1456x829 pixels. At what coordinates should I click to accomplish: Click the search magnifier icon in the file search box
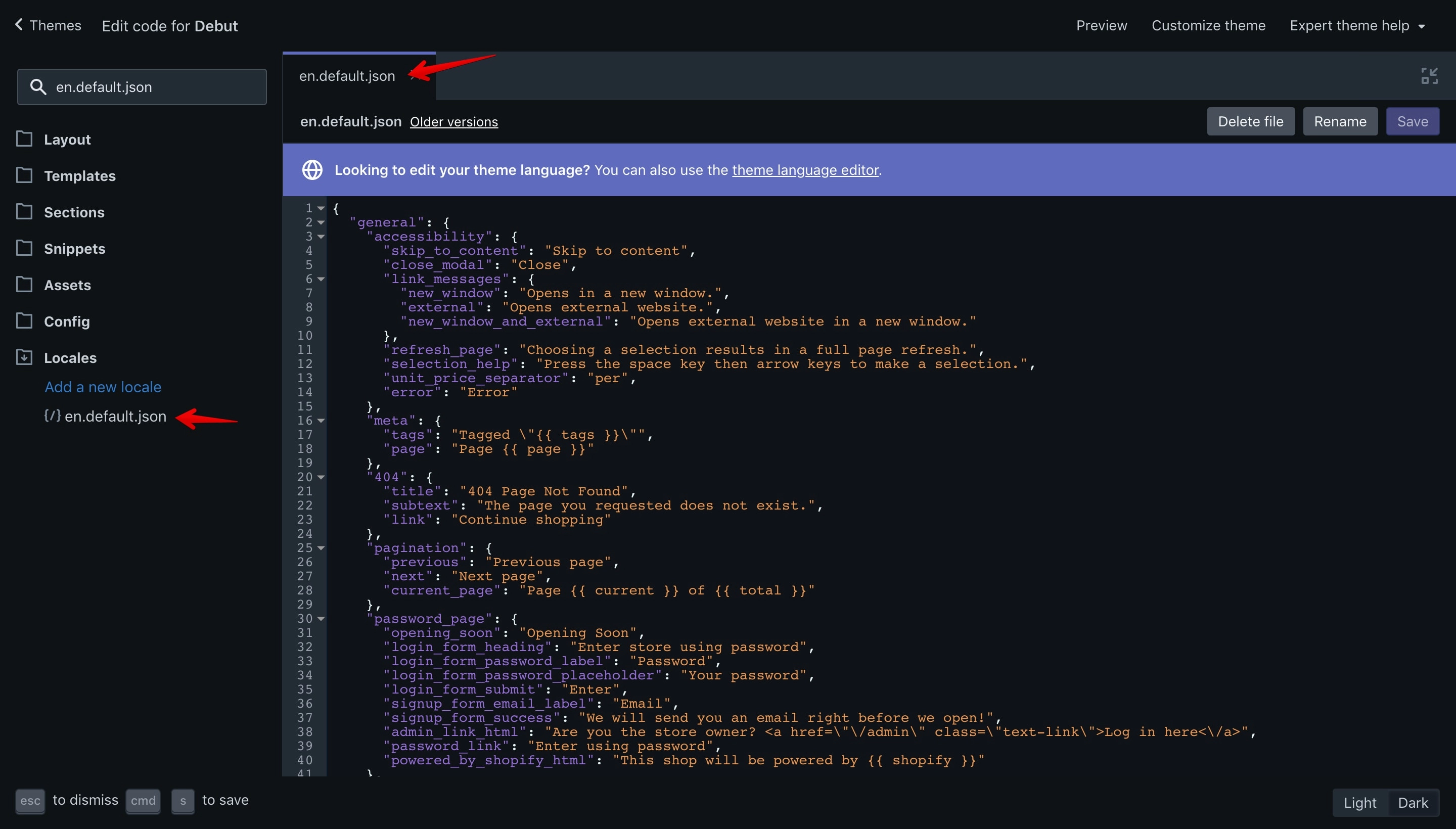coord(37,87)
